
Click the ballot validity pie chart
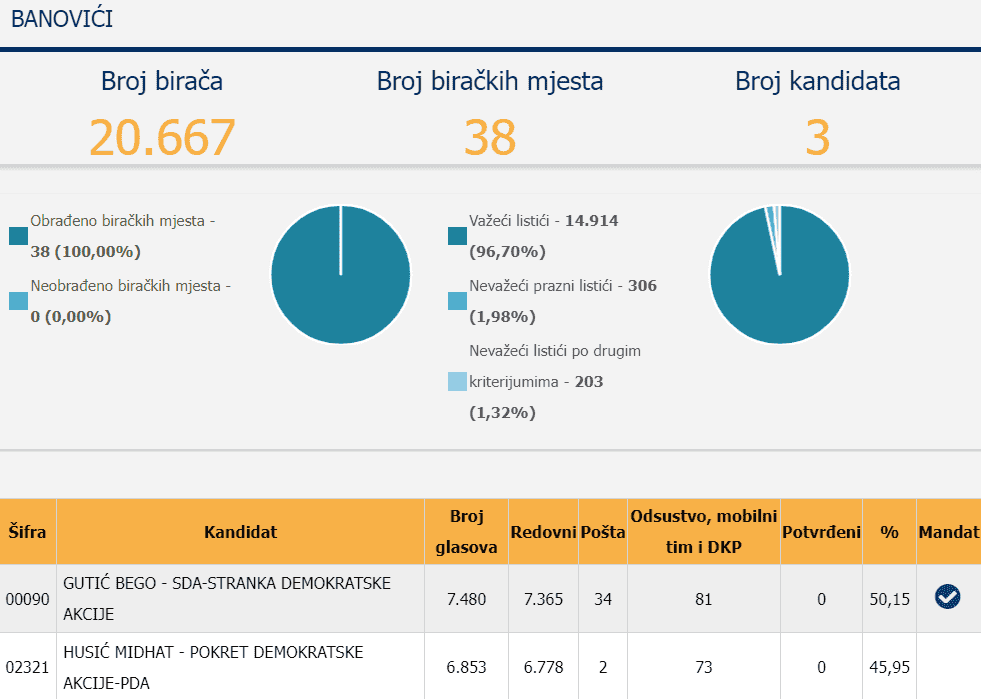pyautogui.click(x=779, y=274)
